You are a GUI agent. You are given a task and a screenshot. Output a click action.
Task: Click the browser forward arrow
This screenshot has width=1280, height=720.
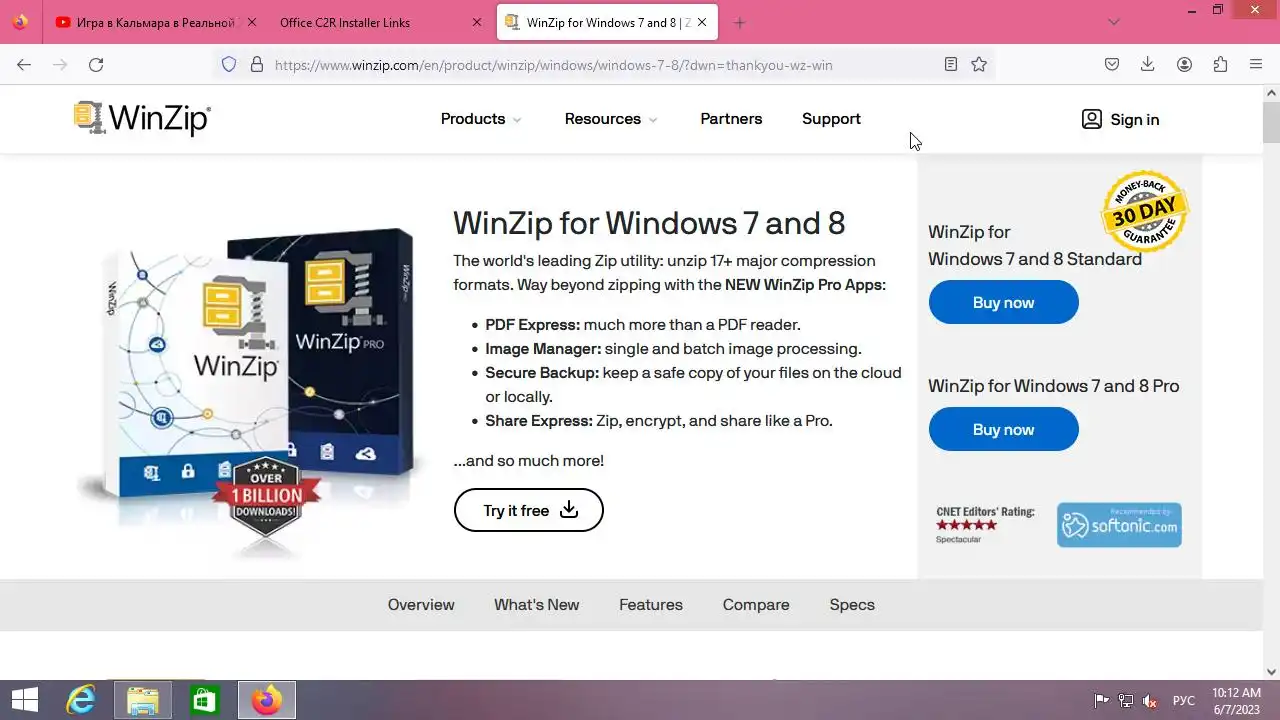[x=60, y=64]
